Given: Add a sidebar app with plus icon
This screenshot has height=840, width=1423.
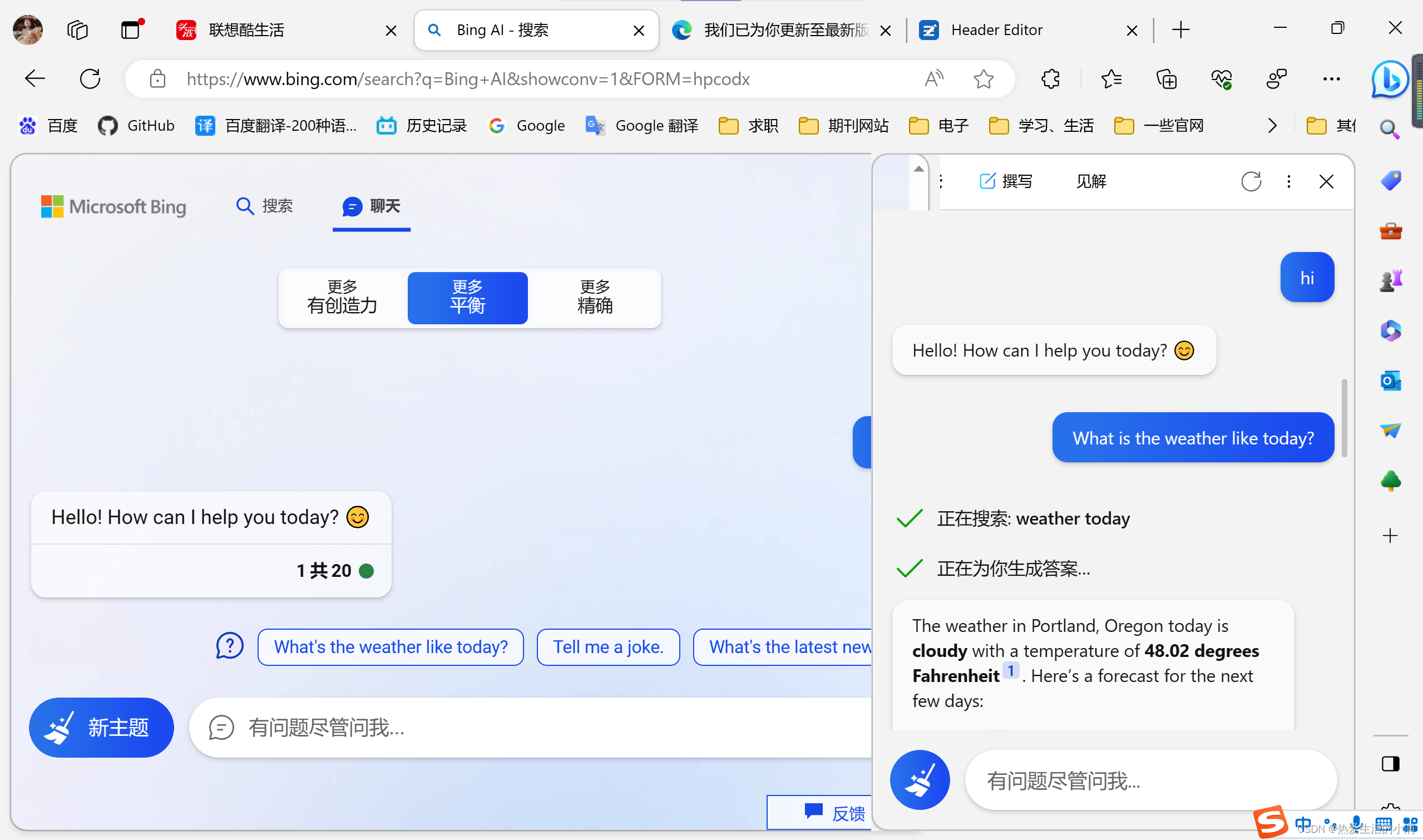Looking at the screenshot, I should click(1390, 536).
